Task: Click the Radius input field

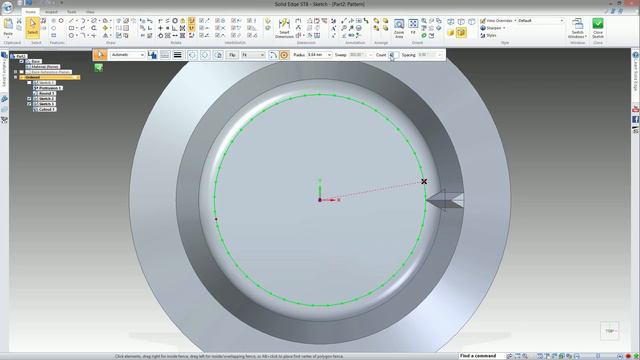Action: (316, 55)
